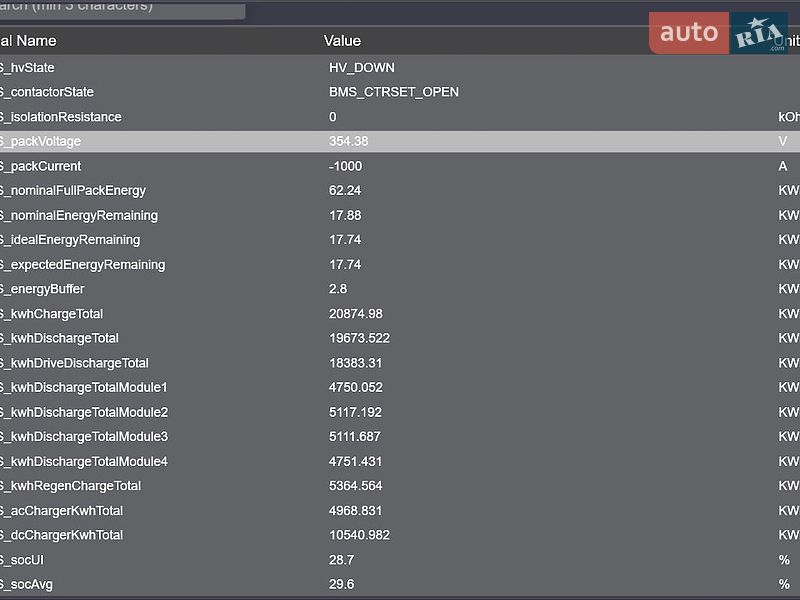Select the highlighted packVoltage row
Viewport: 800px width, 600px height.
click(400, 141)
